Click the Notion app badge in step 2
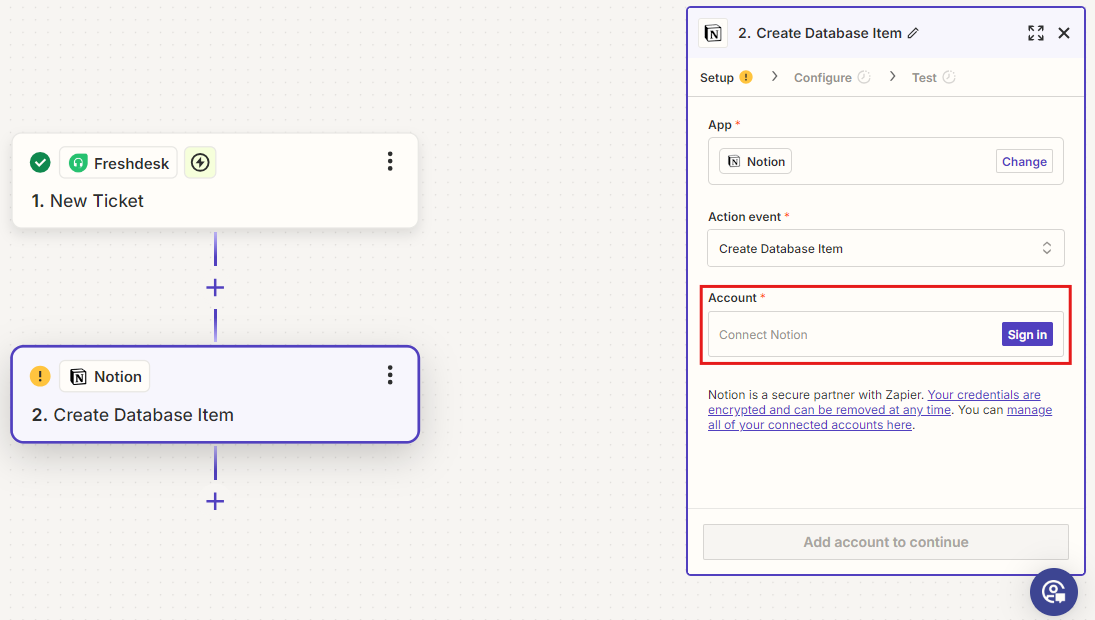 [105, 376]
